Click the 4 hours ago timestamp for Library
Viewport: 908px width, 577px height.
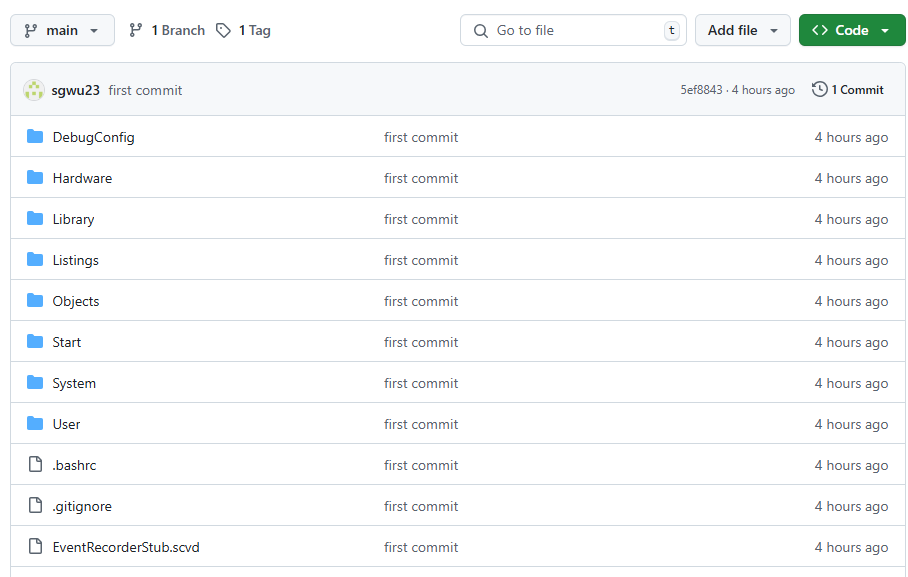(x=851, y=220)
